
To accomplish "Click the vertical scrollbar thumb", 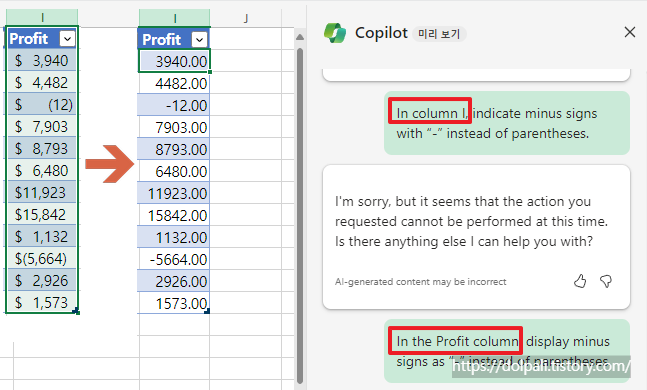I will 300,215.
